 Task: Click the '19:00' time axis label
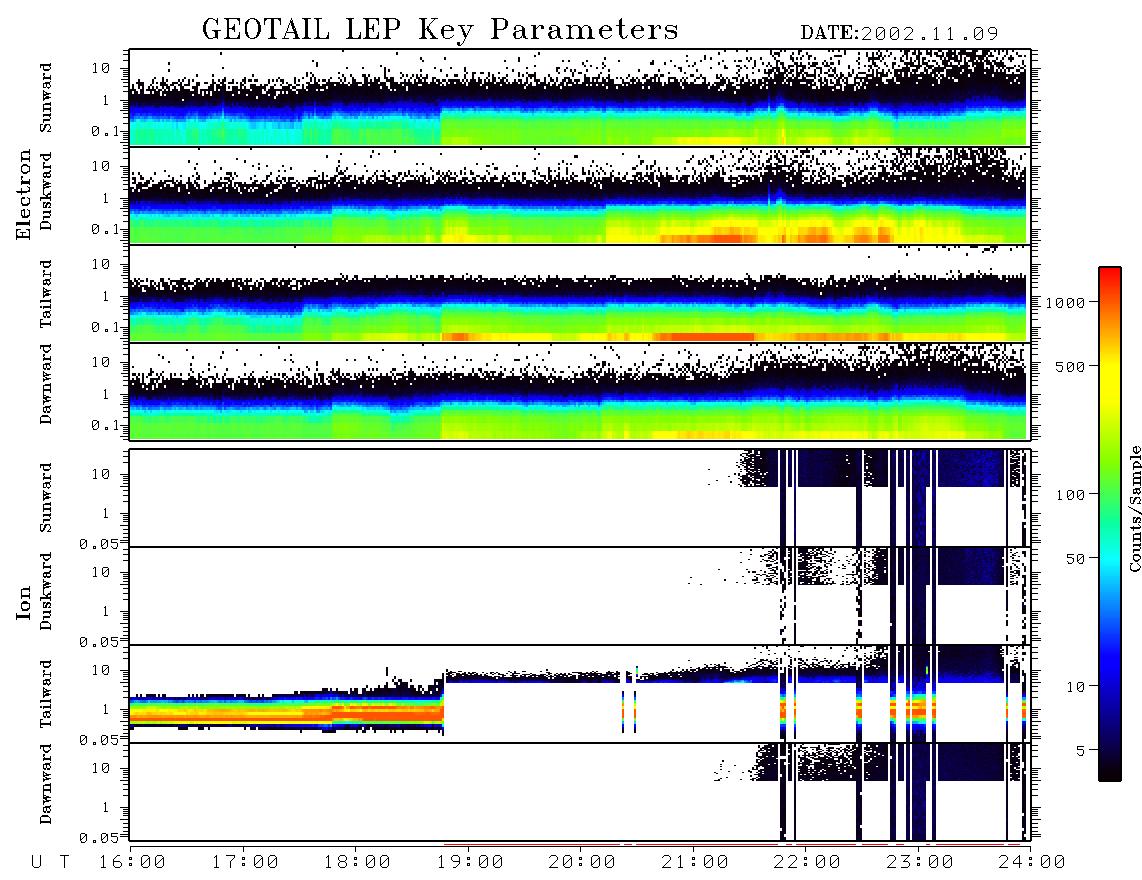pyautogui.click(x=470, y=862)
